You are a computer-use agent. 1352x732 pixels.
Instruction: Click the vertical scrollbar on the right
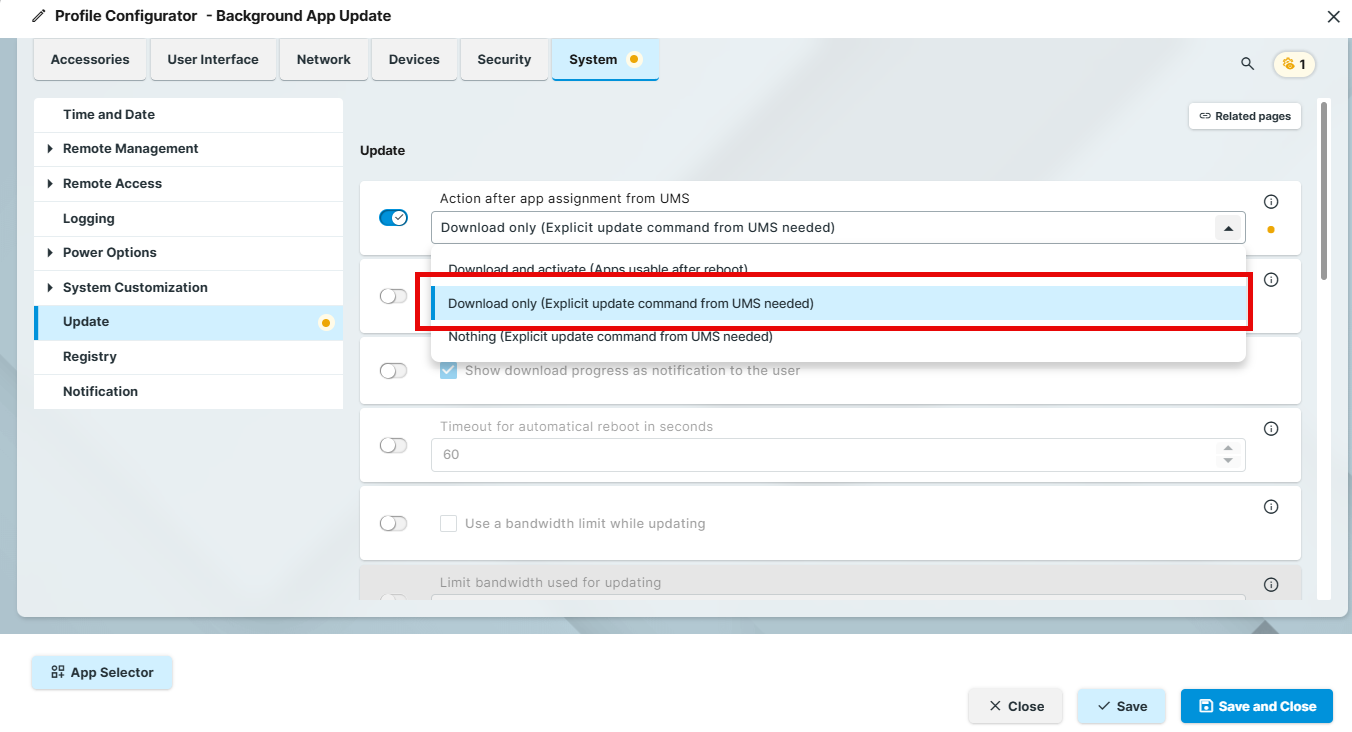tap(1324, 190)
